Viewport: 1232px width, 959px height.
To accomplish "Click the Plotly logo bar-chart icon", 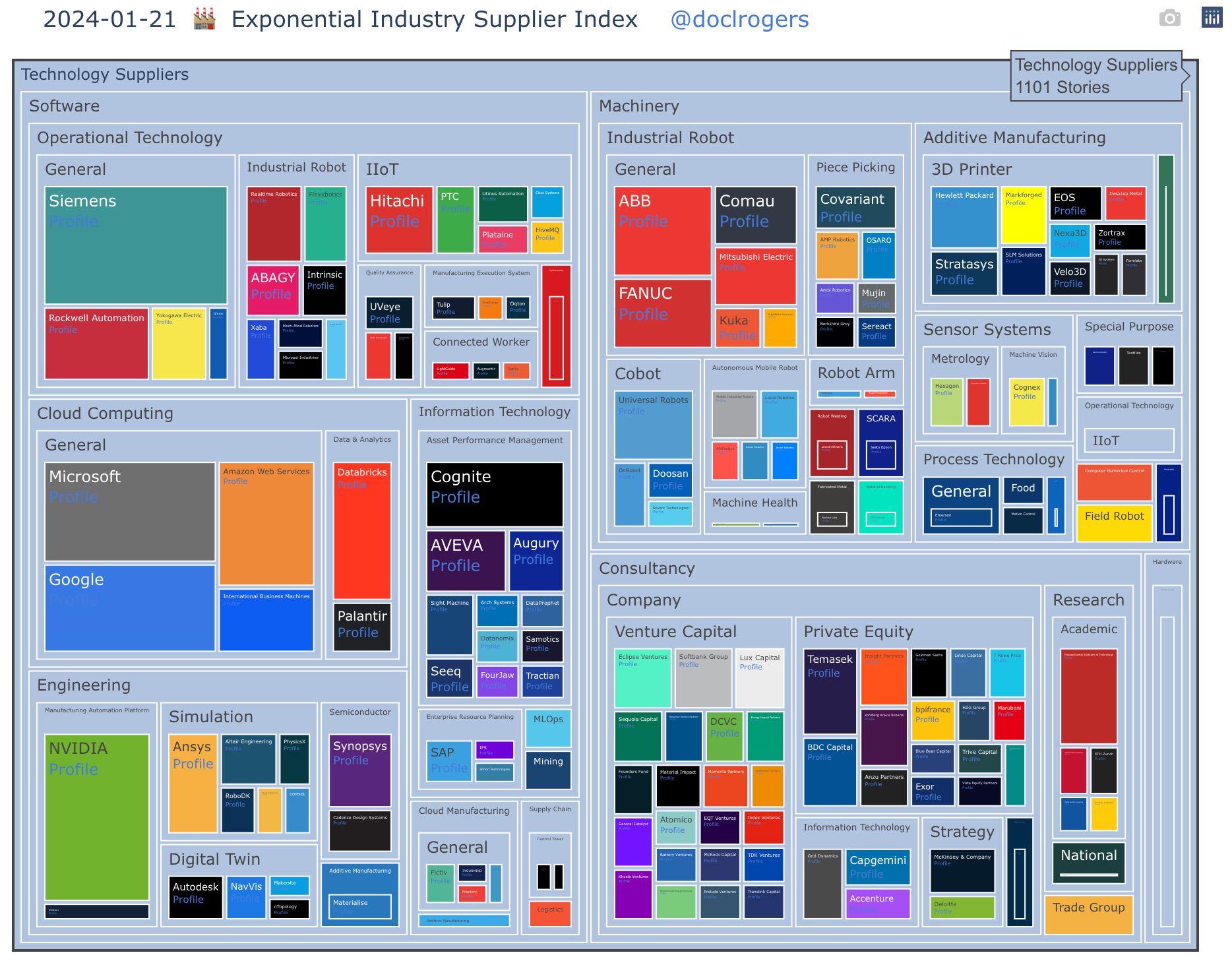I will 1212,18.
